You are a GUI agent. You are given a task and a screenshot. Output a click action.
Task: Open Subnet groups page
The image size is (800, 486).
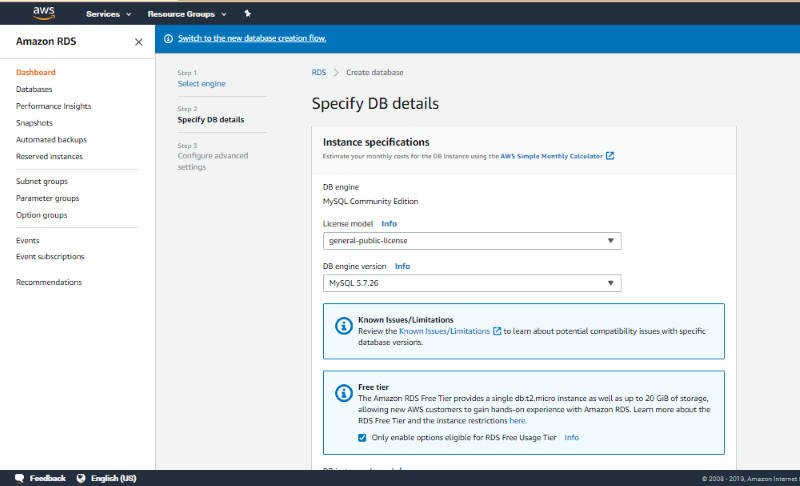point(42,181)
